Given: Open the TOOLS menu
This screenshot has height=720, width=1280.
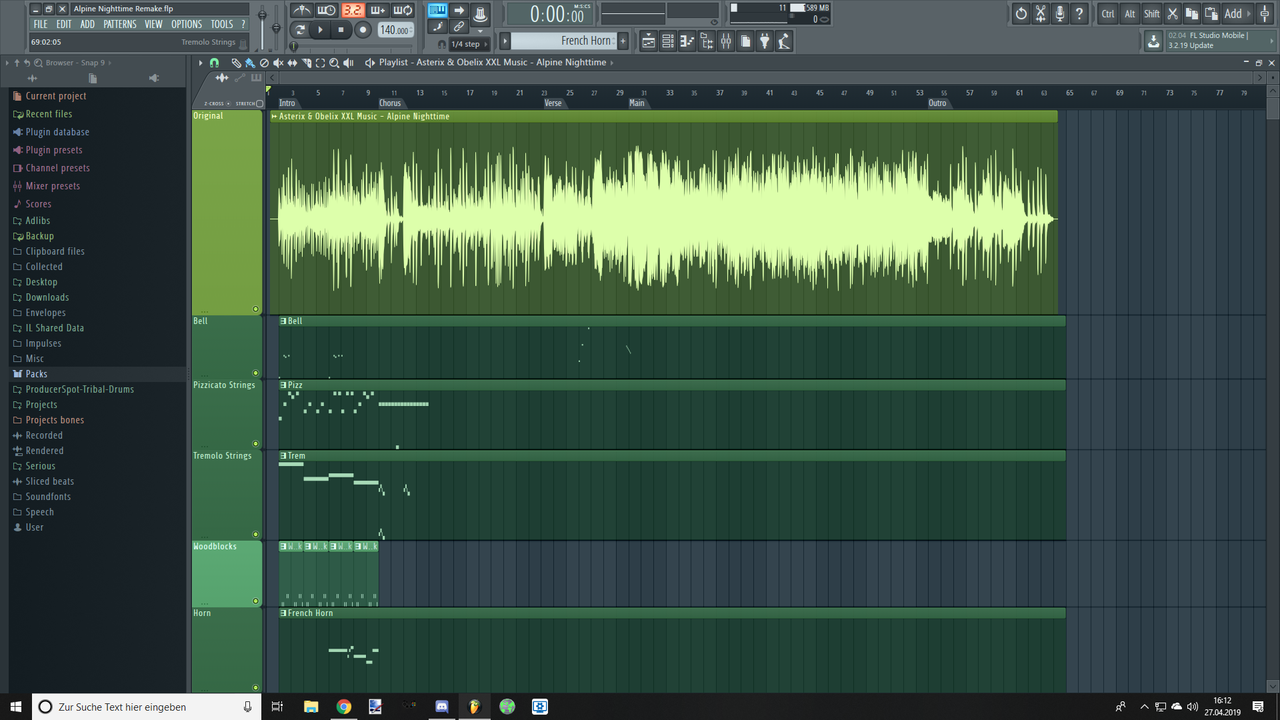Looking at the screenshot, I should [221, 24].
